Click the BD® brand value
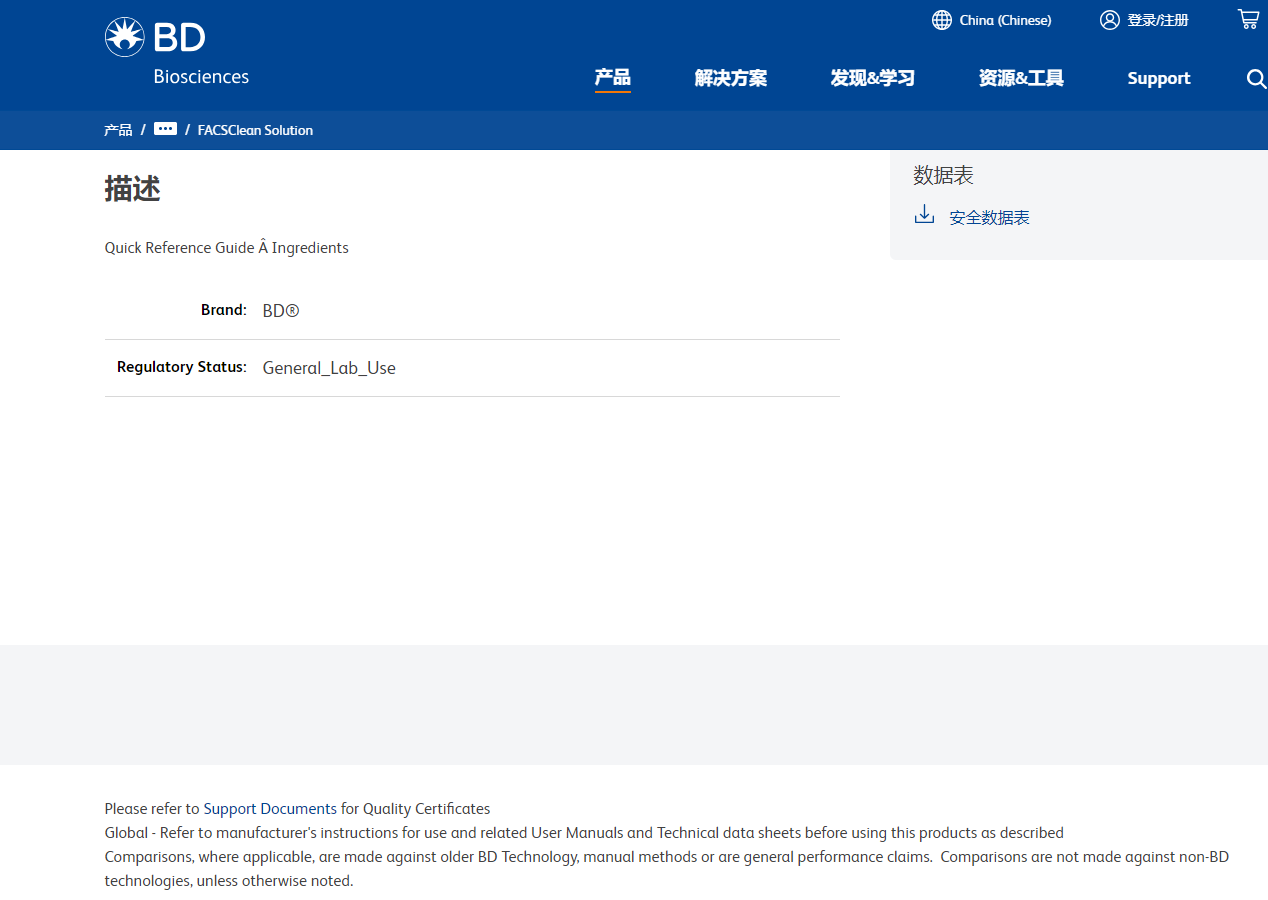Viewport: 1268px width, 900px height. coord(281,310)
